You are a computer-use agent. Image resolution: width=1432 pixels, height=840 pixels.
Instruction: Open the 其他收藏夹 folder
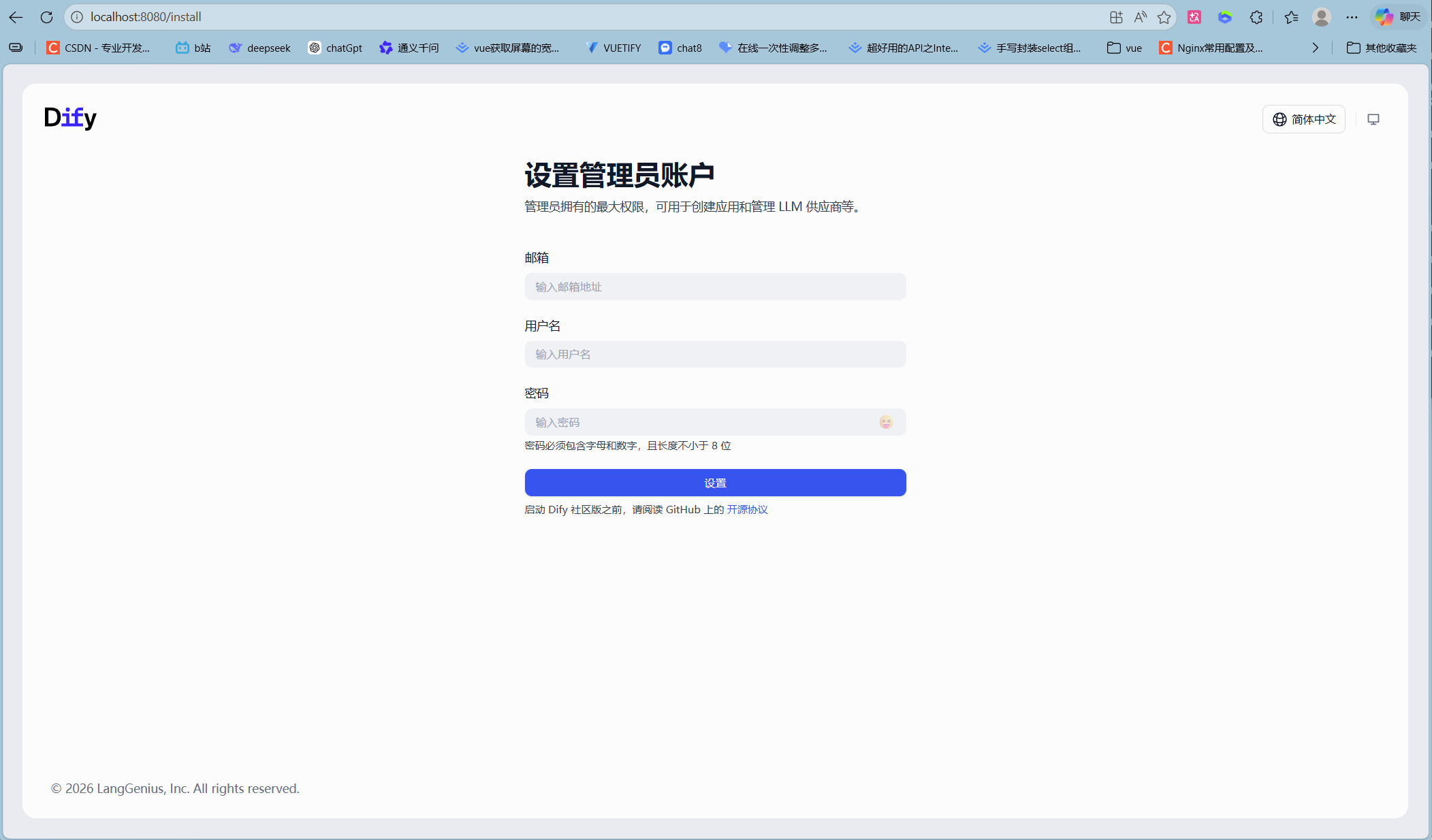click(1382, 48)
